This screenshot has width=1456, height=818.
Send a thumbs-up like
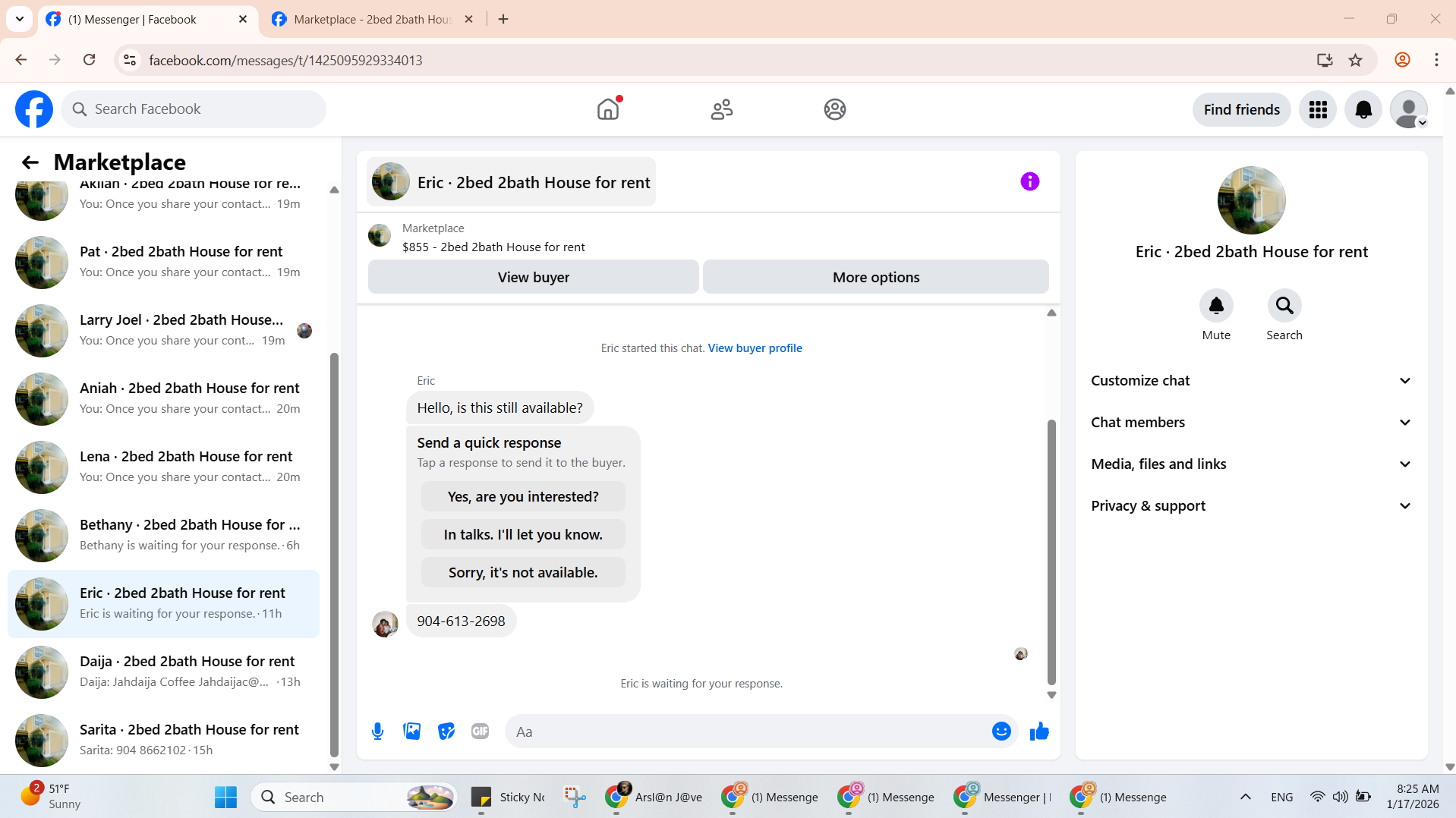(x=1039, y=731)
